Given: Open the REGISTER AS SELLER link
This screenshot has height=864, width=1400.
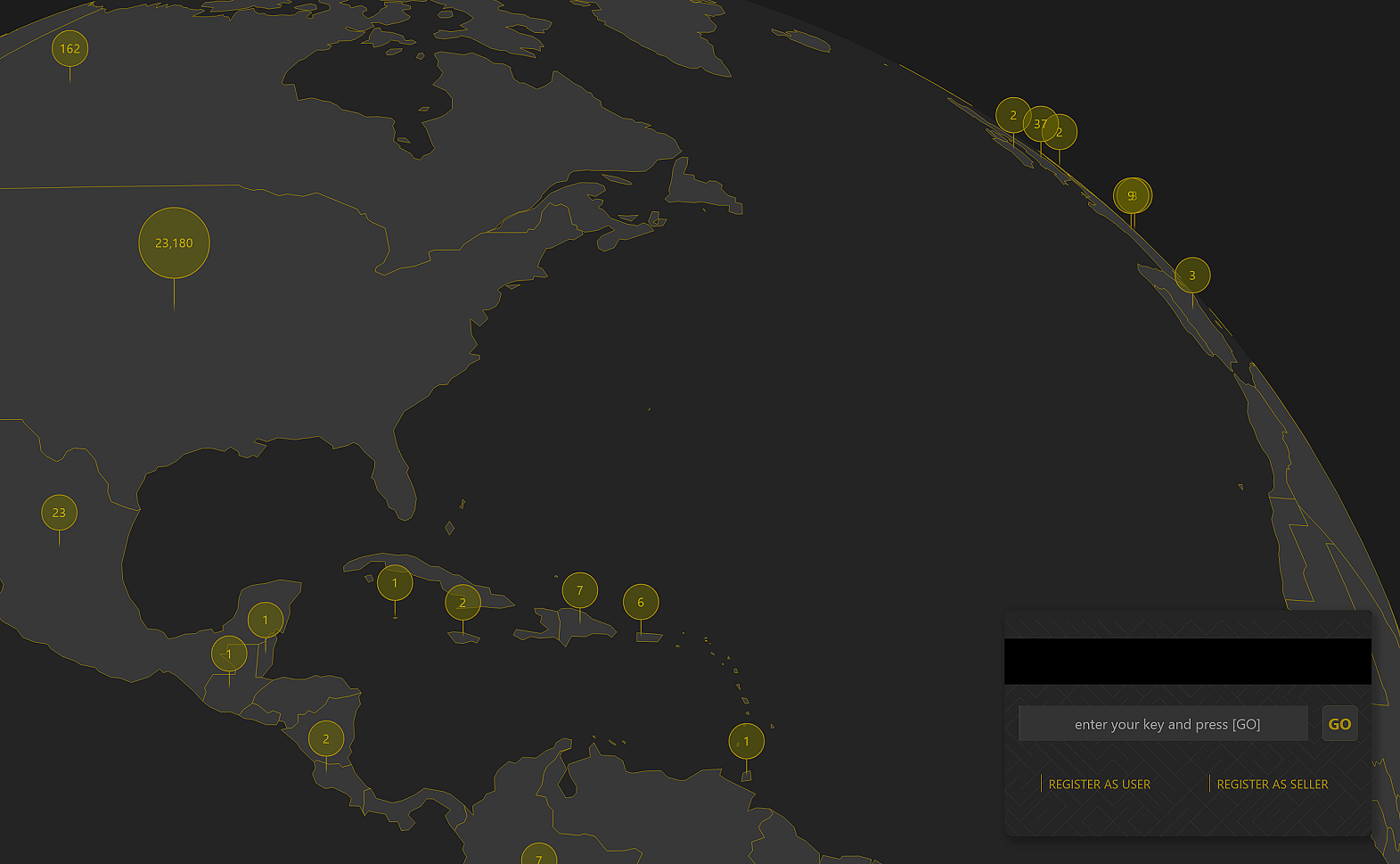Looking at the screenshot, I should 1272,785.
